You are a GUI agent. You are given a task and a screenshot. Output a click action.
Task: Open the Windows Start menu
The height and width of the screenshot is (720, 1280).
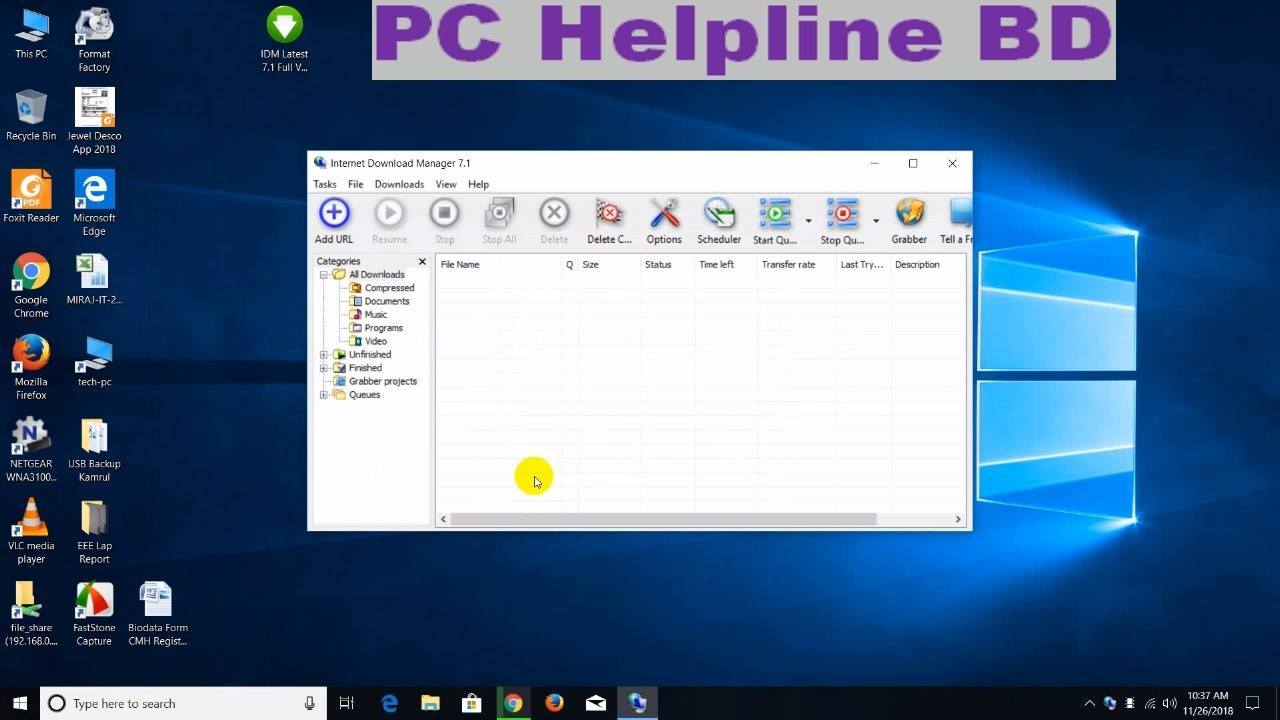20,703
